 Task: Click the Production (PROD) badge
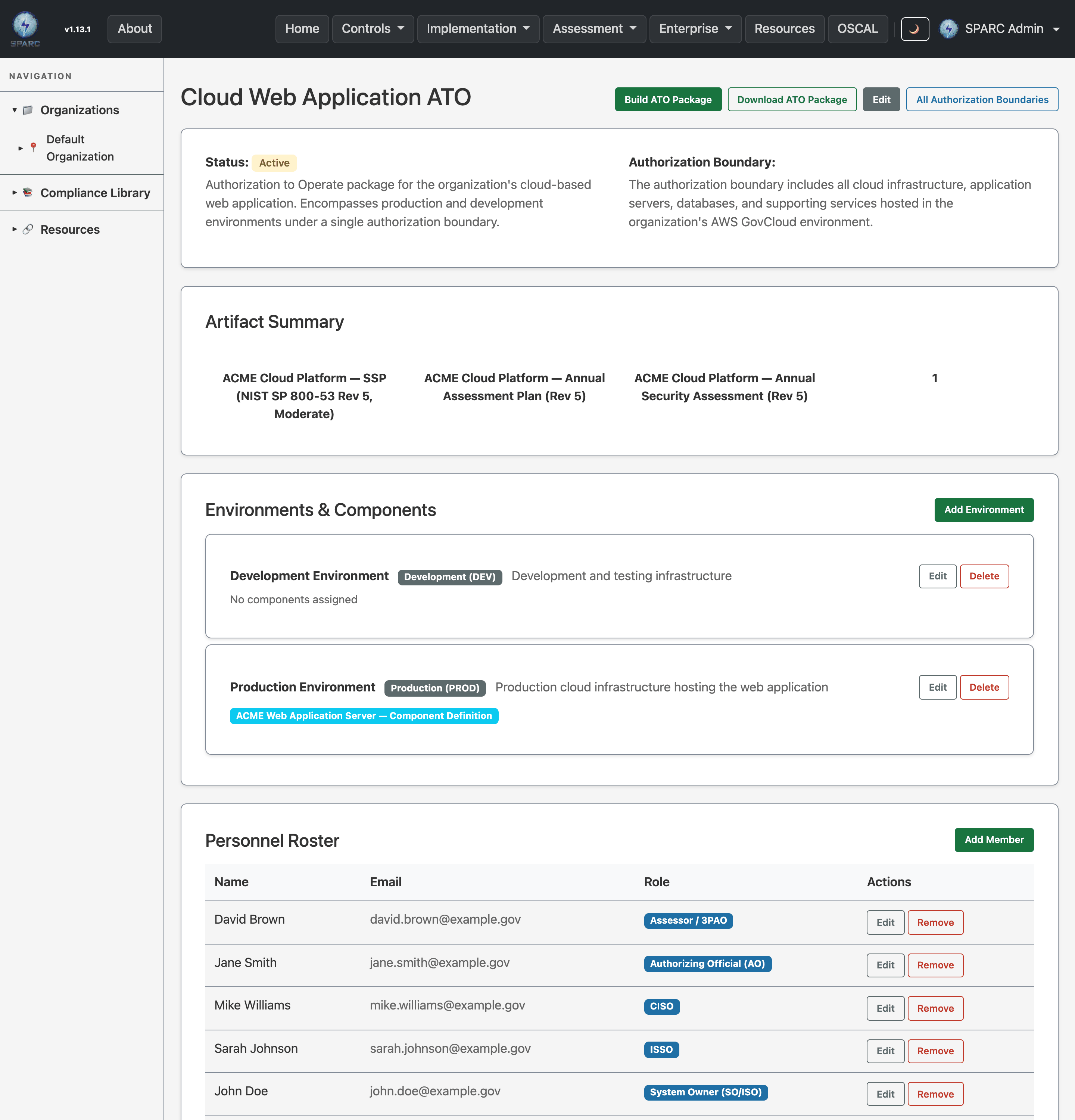(435, 688)
